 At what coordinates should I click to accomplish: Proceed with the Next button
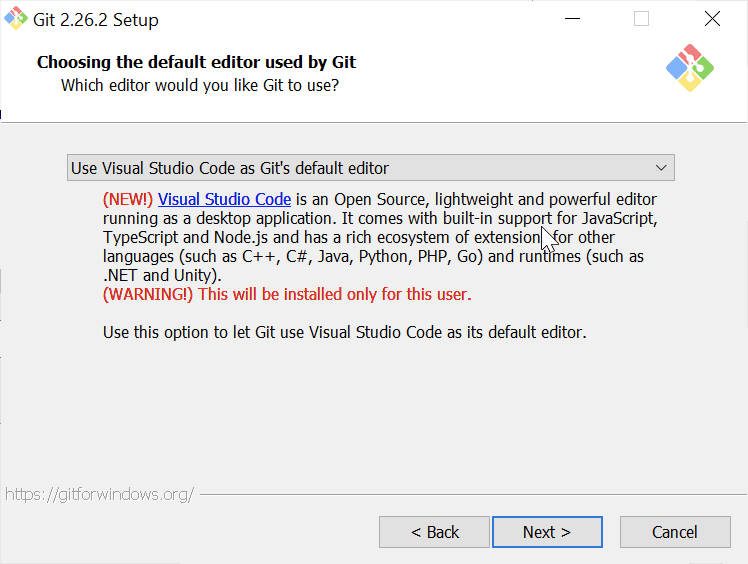click(547, 532)
